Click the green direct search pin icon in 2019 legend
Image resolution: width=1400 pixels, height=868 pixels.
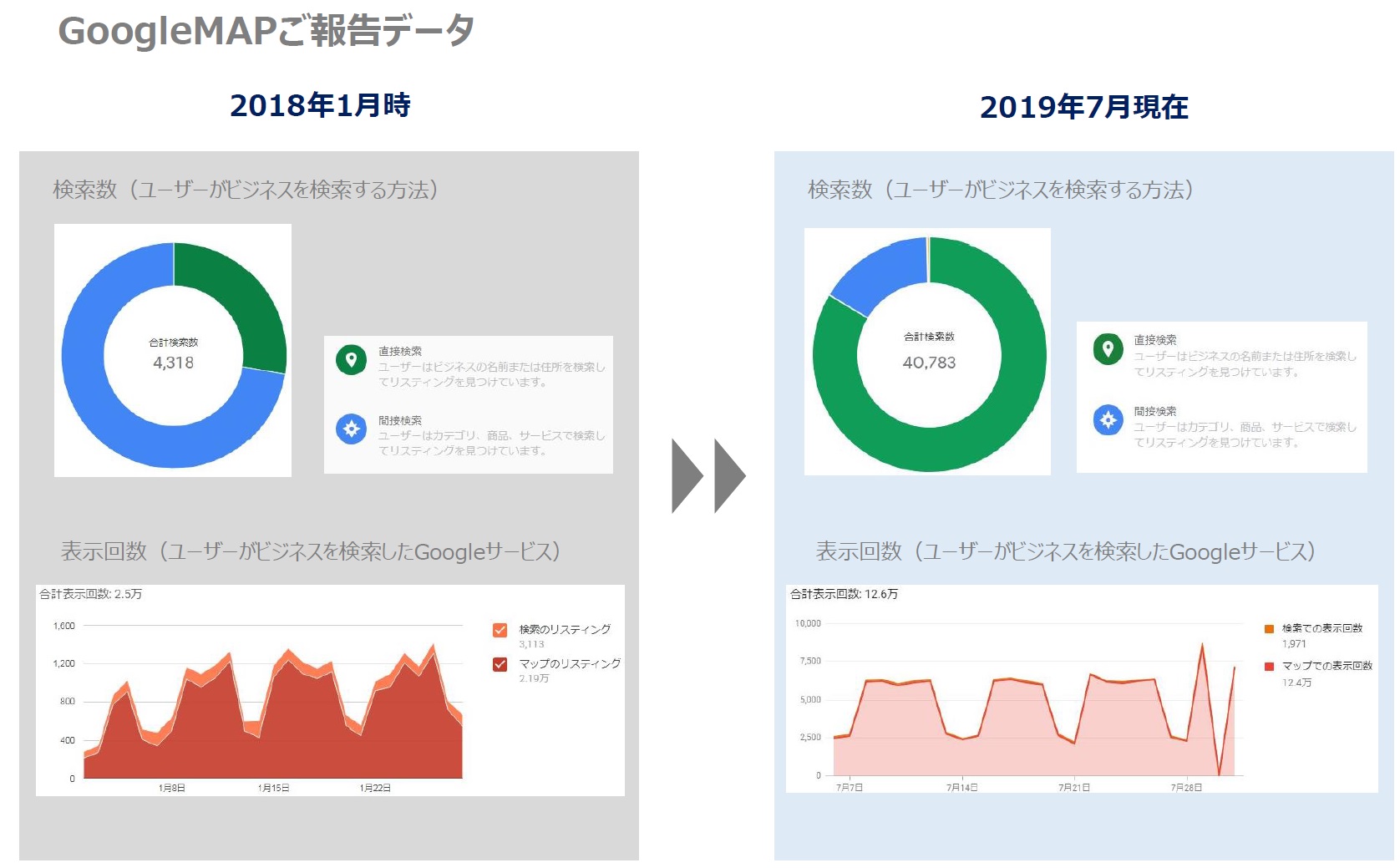point(1108,348)
